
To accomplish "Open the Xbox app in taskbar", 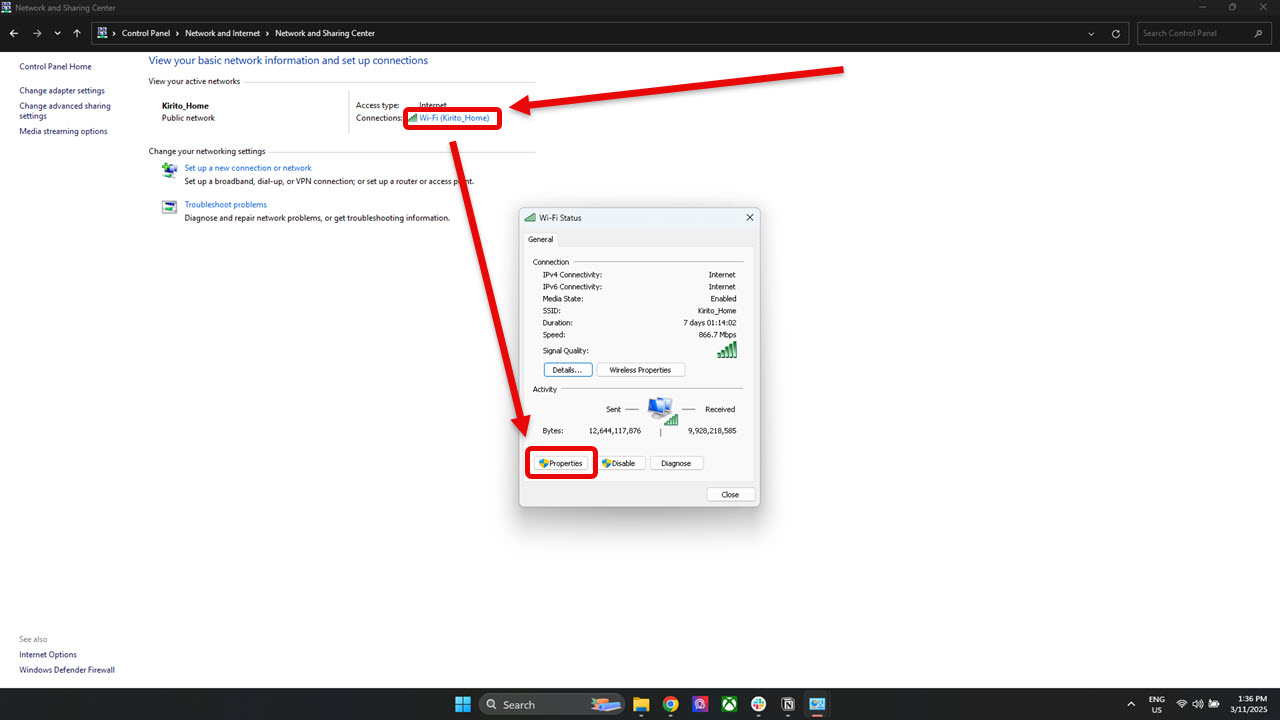I will (729, 704).
